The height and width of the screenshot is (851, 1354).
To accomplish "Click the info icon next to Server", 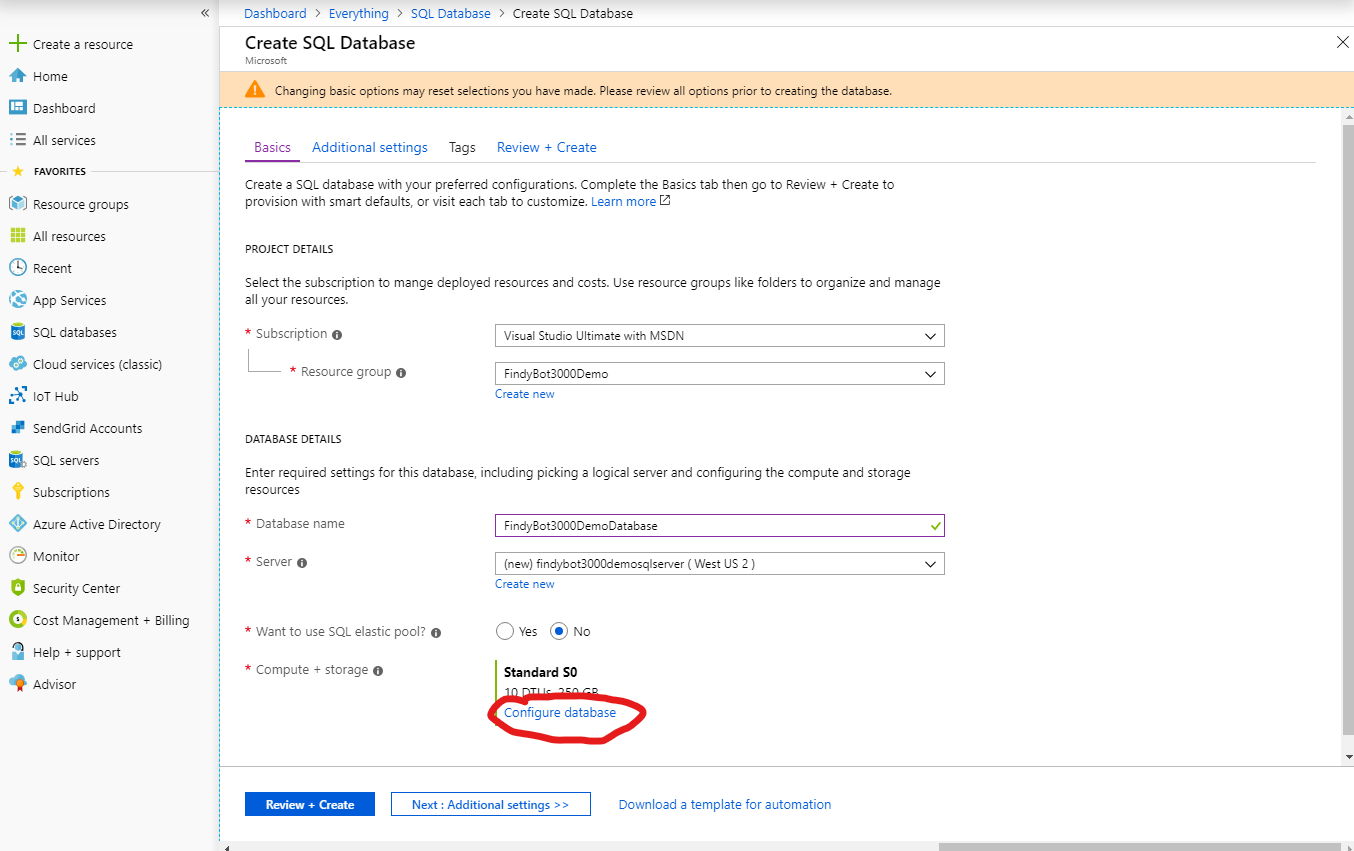I will coord(302,563).
